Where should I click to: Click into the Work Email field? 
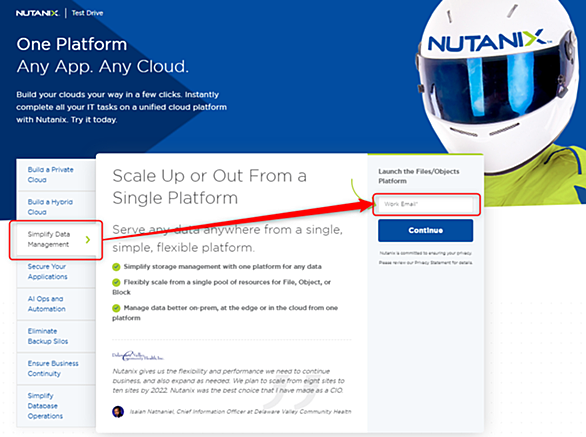(x=426, y=204)
